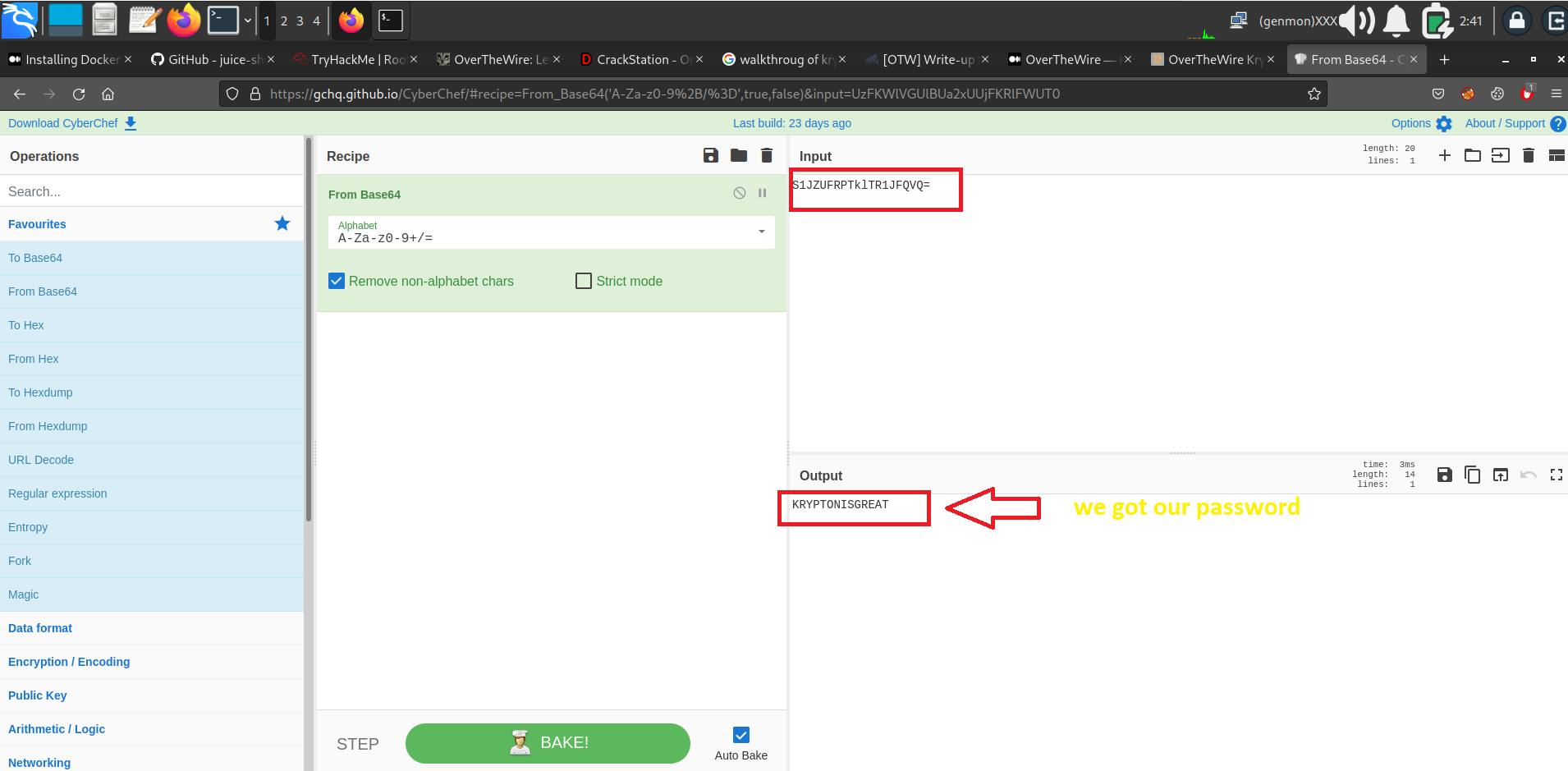
Task: Save the current recipe
Action: [x=711, y=155]
